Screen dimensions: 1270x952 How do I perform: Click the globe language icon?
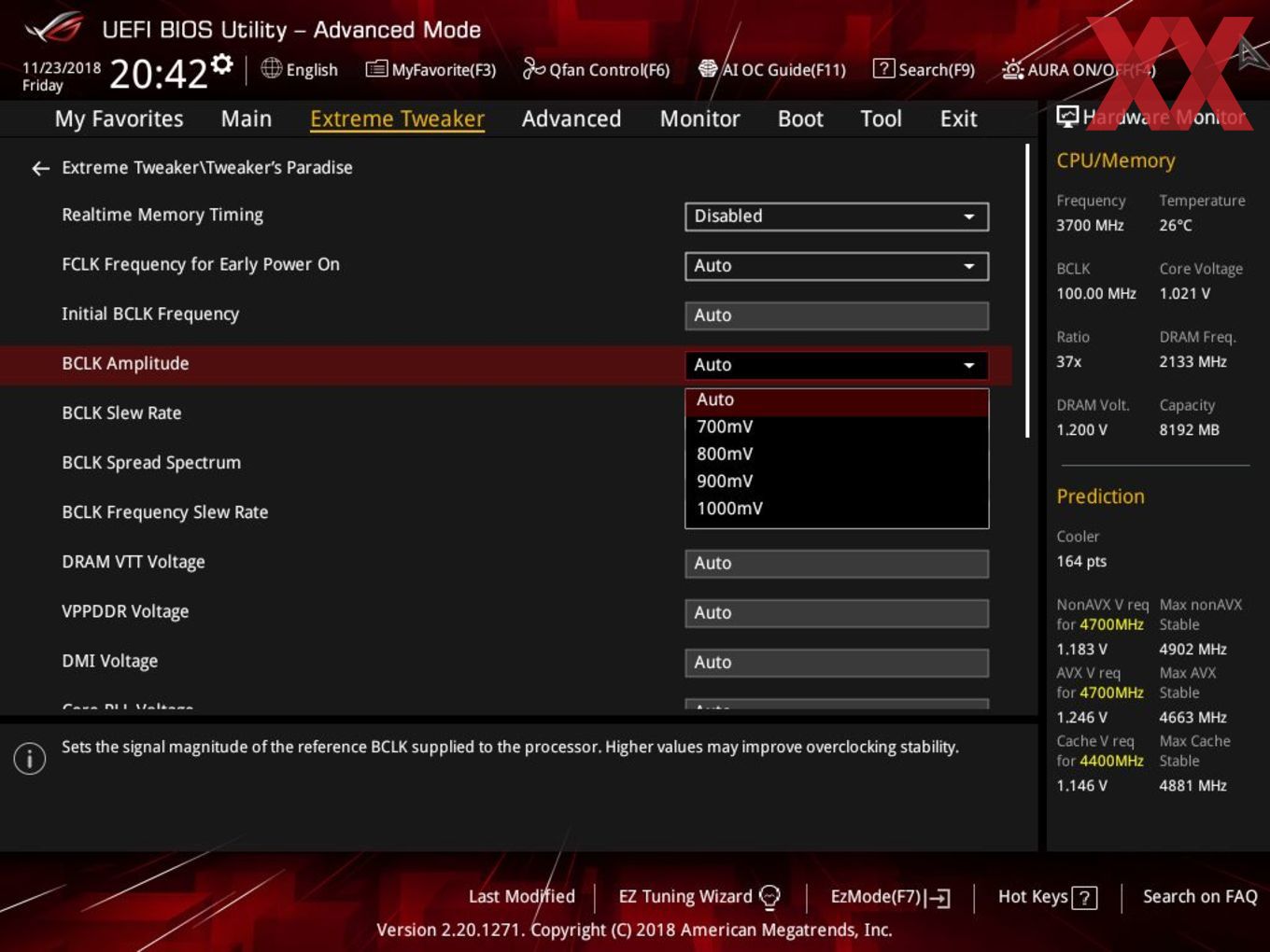[272, 68]
